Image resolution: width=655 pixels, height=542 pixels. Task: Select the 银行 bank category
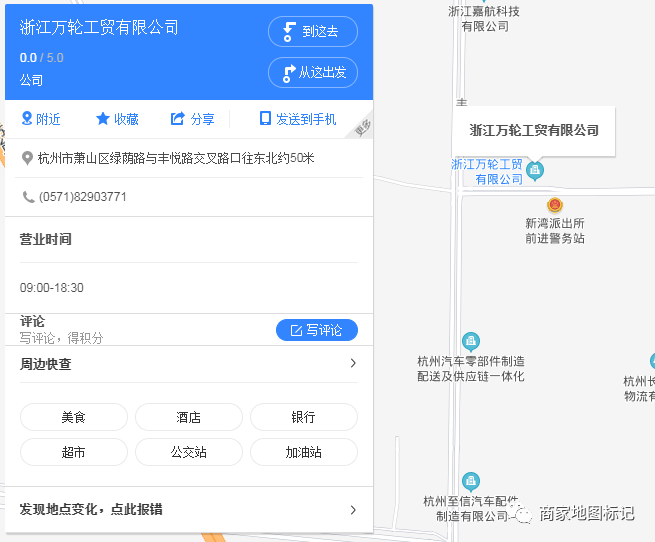pyautogui.click(x=303, y=417)
